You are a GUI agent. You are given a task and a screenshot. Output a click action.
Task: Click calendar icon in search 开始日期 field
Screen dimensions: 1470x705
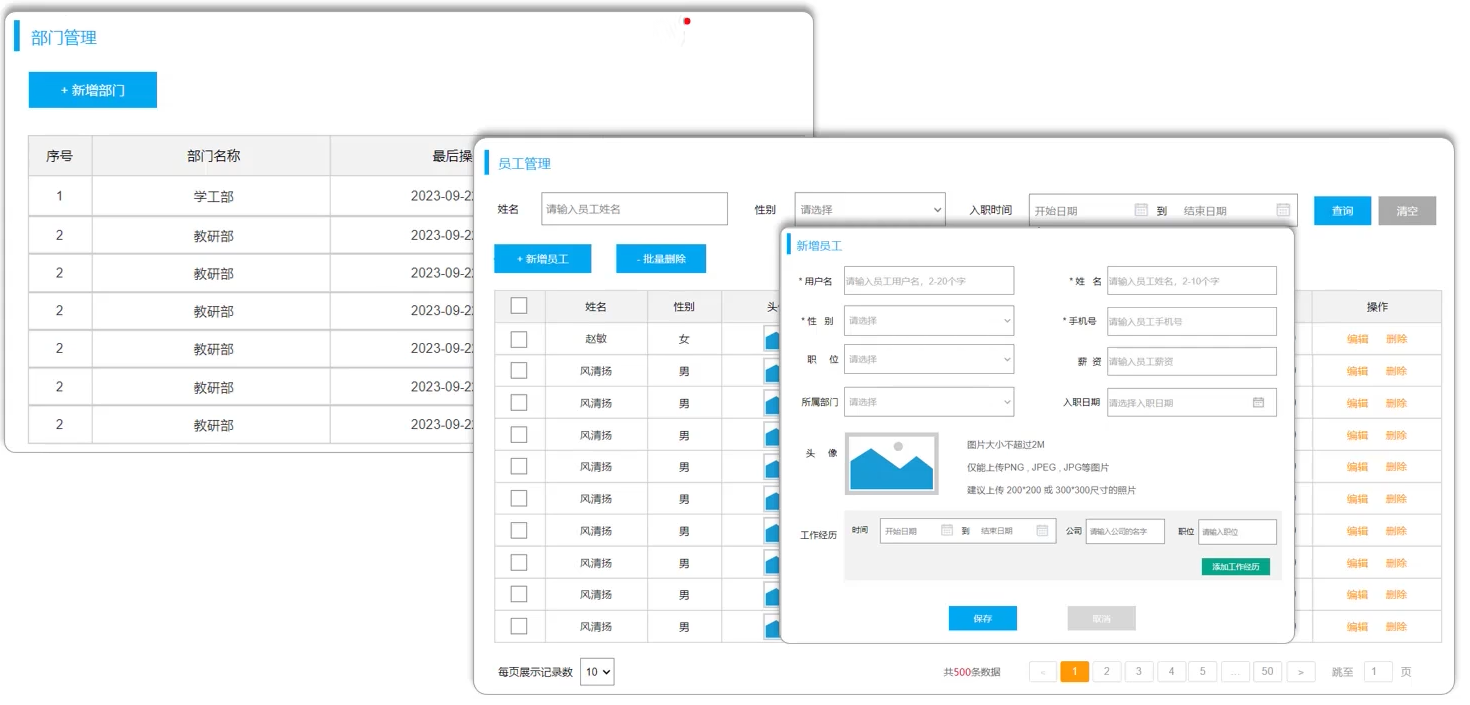coord(1141,210)
